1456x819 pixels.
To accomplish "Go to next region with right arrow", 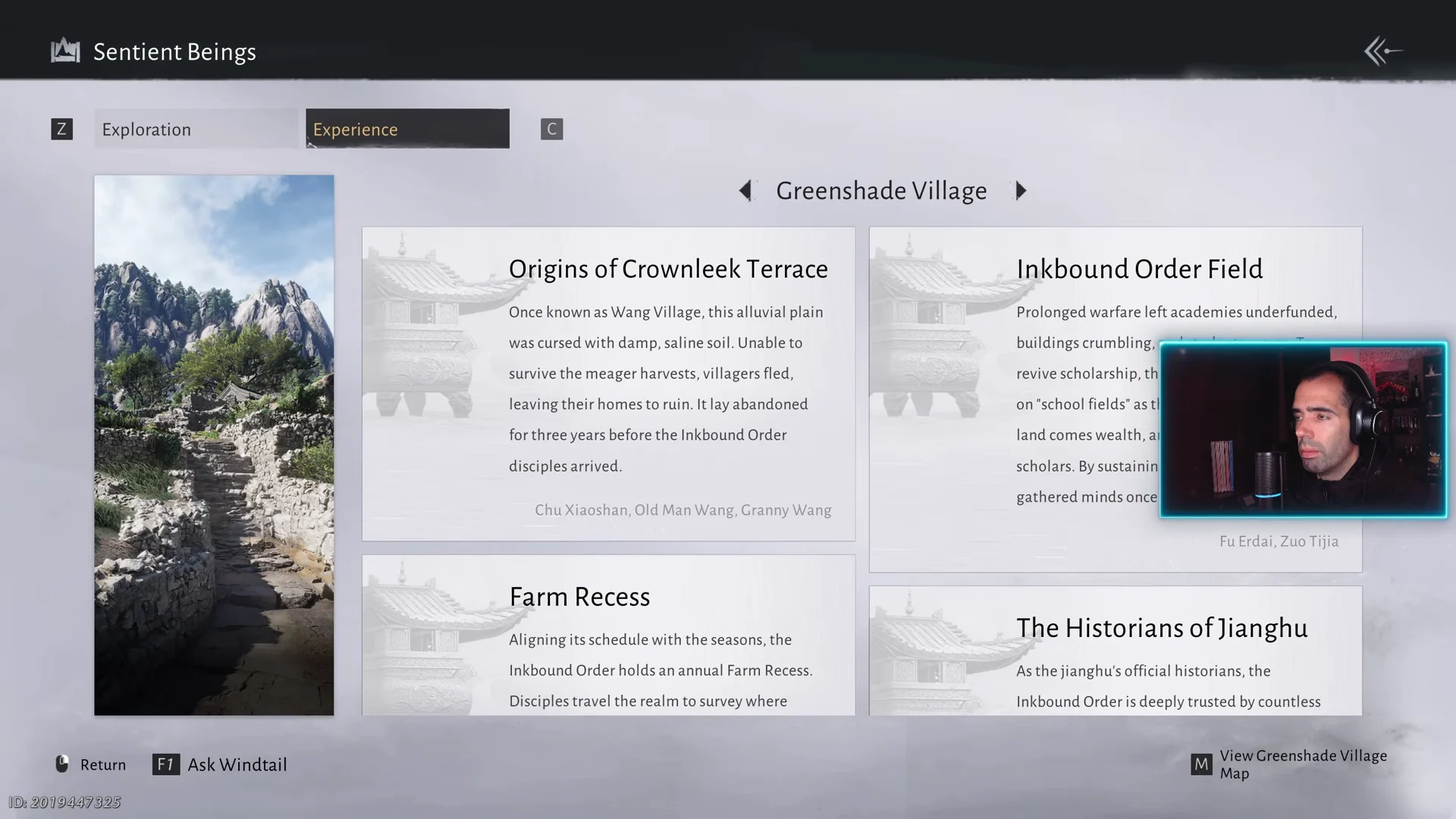I will coord(1021,190).
